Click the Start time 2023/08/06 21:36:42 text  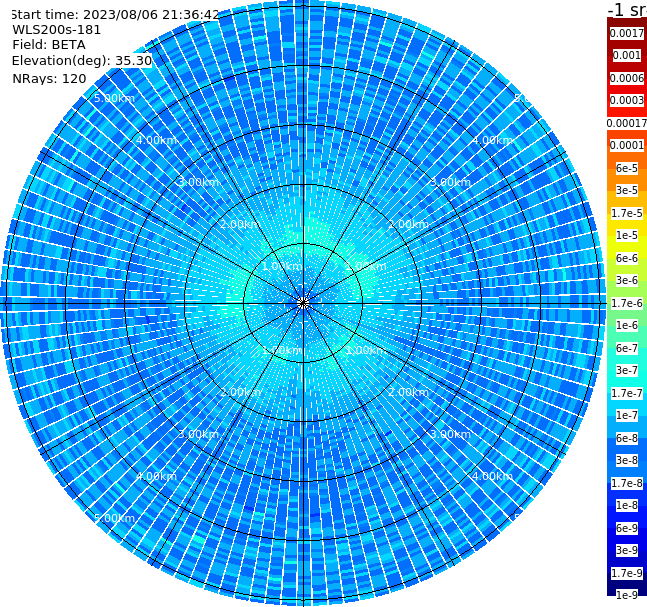(x=115, y=15)
